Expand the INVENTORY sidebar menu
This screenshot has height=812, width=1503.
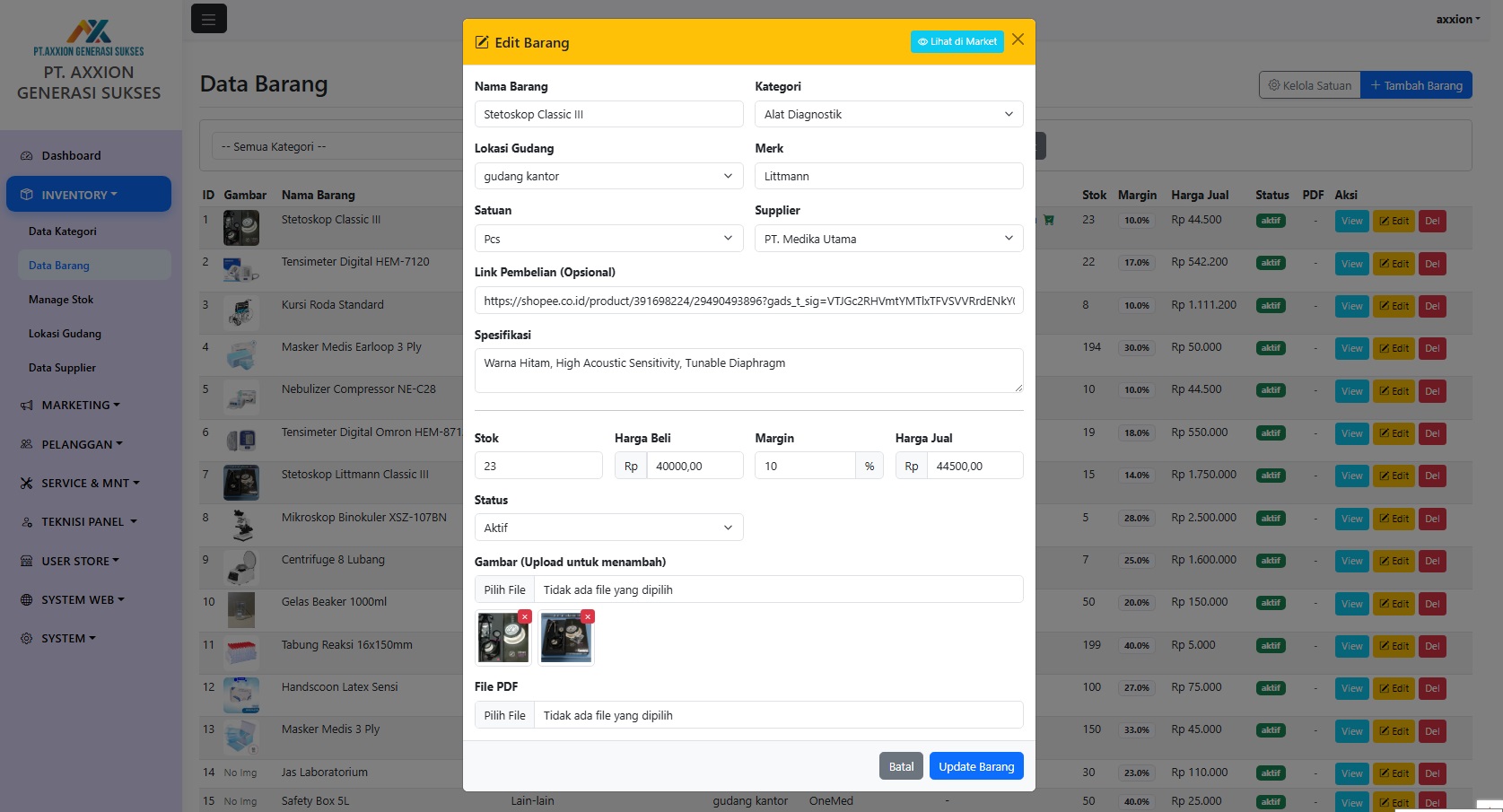(x=89, y=194)
